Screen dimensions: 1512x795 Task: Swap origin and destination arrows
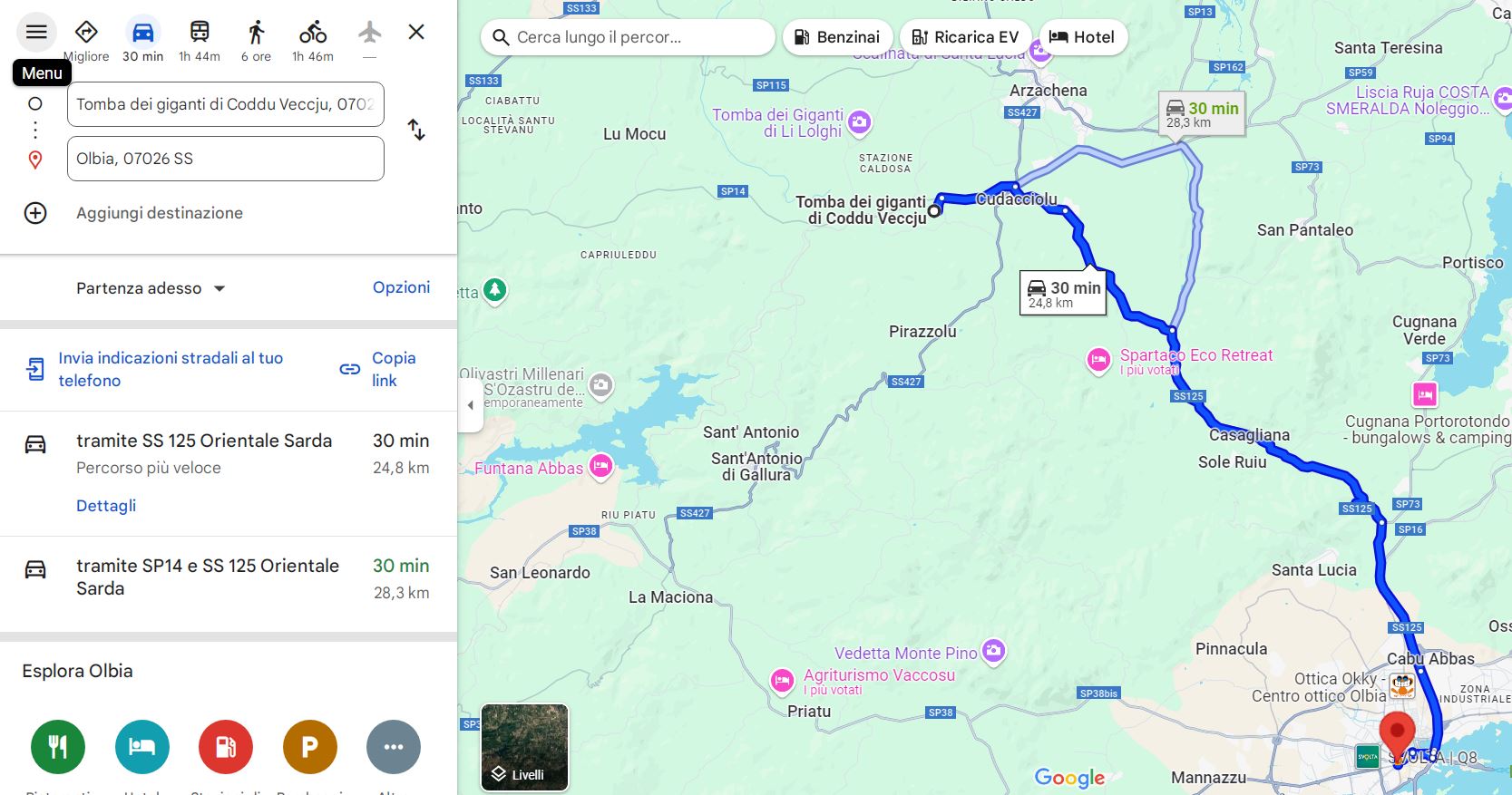coord(416,130)
